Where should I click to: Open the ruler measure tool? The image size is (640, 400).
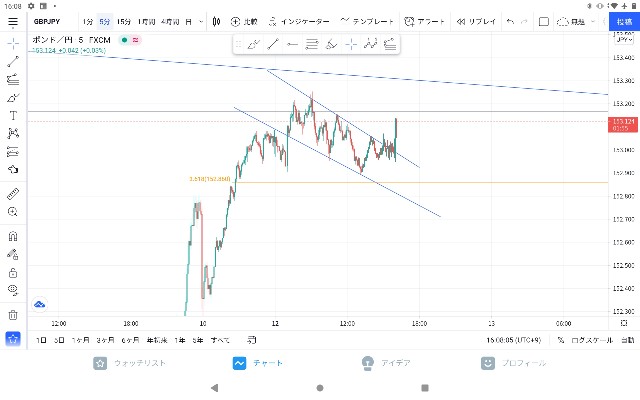tap(13, 193)
